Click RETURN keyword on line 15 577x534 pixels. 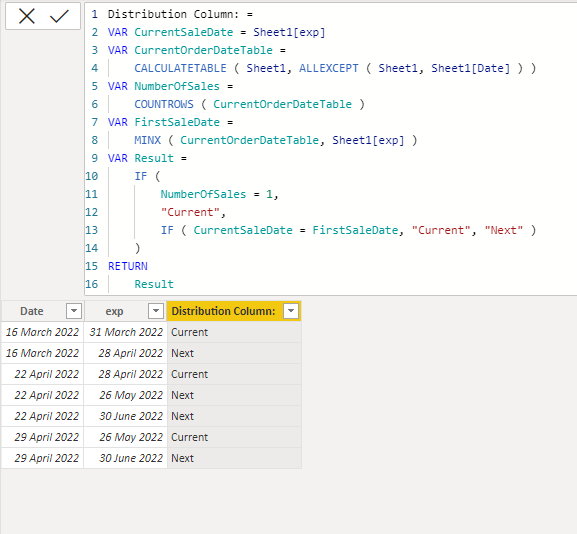[x=128, y=266]
